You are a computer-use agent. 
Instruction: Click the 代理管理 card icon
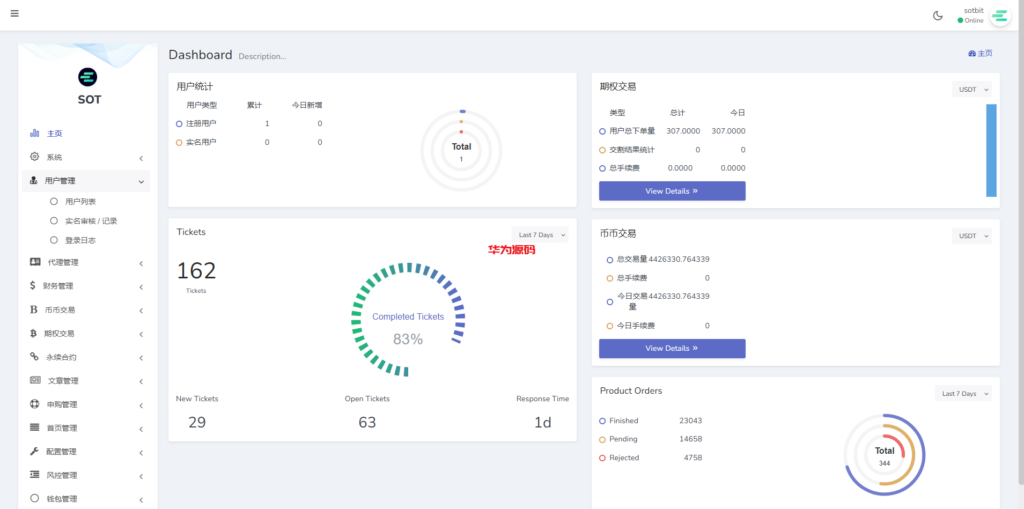(35, 262)
